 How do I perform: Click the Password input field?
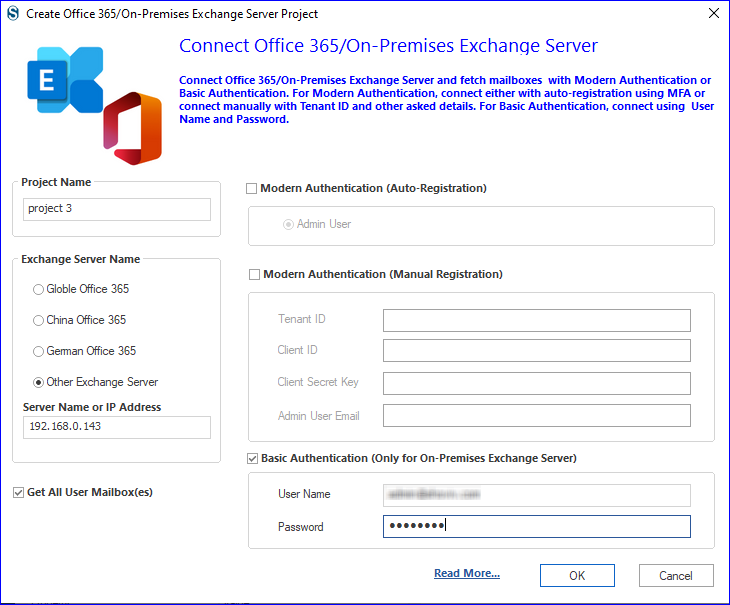coord(537,526)
